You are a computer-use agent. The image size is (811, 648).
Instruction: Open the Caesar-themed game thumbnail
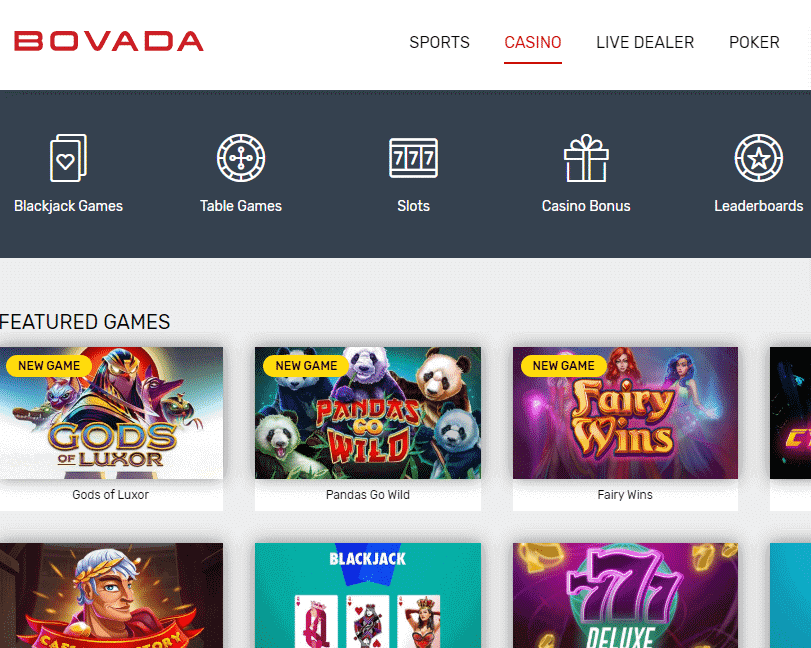tap(111, 595)
